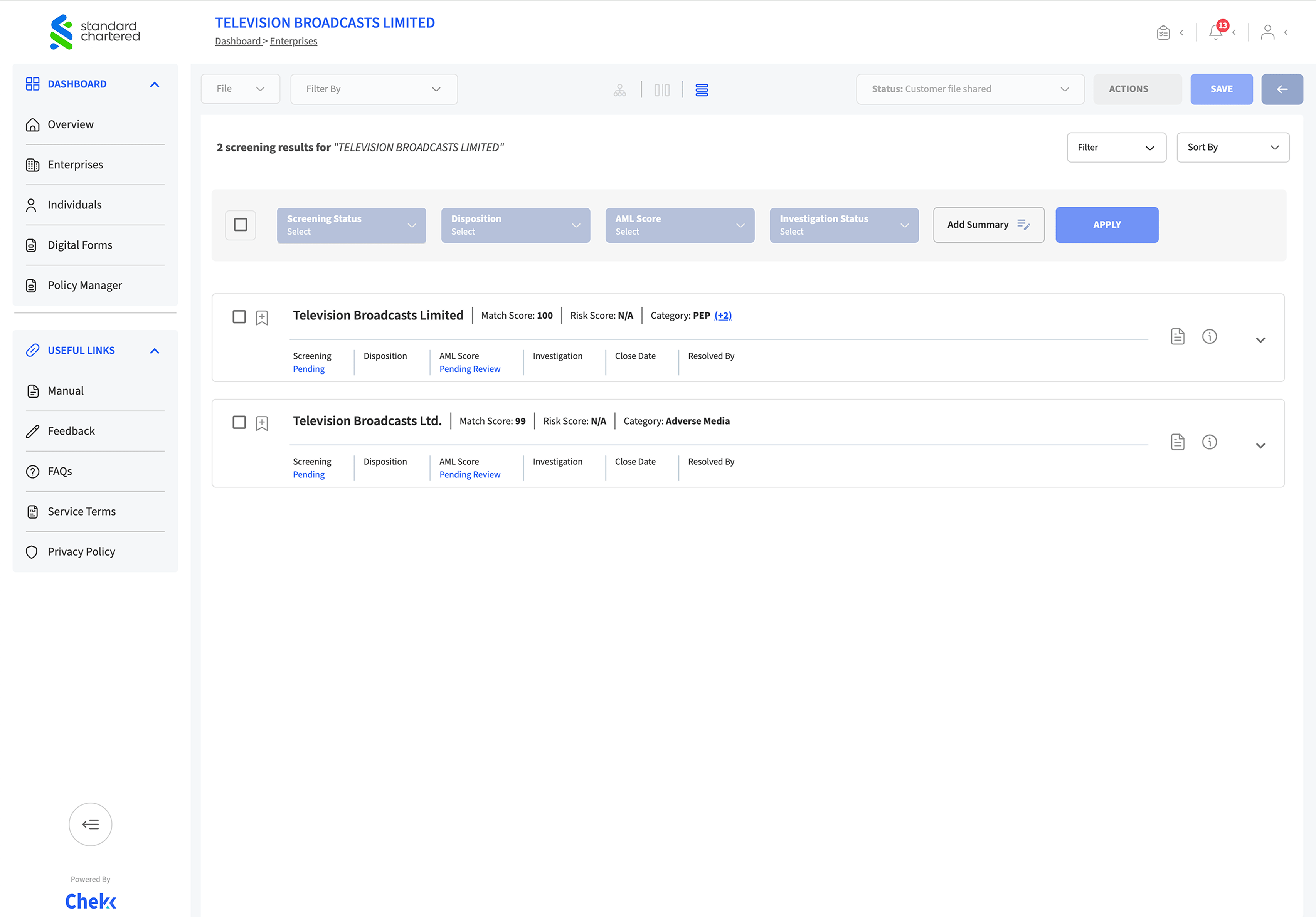Screen dimensions: 1316x917
Task: Open the Status: Customer file shared dropdown
Action: [x=970, y=89]
